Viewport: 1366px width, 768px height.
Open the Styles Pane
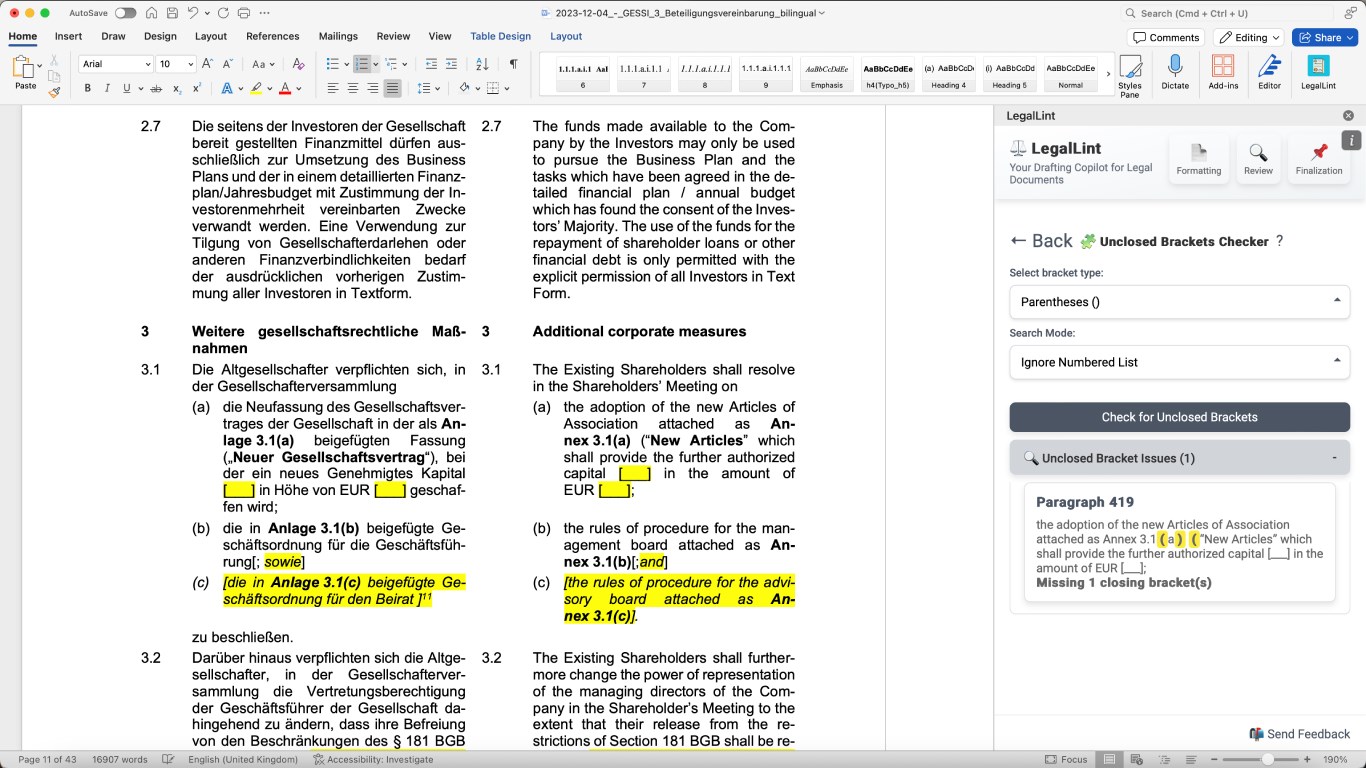point(1130,75)
